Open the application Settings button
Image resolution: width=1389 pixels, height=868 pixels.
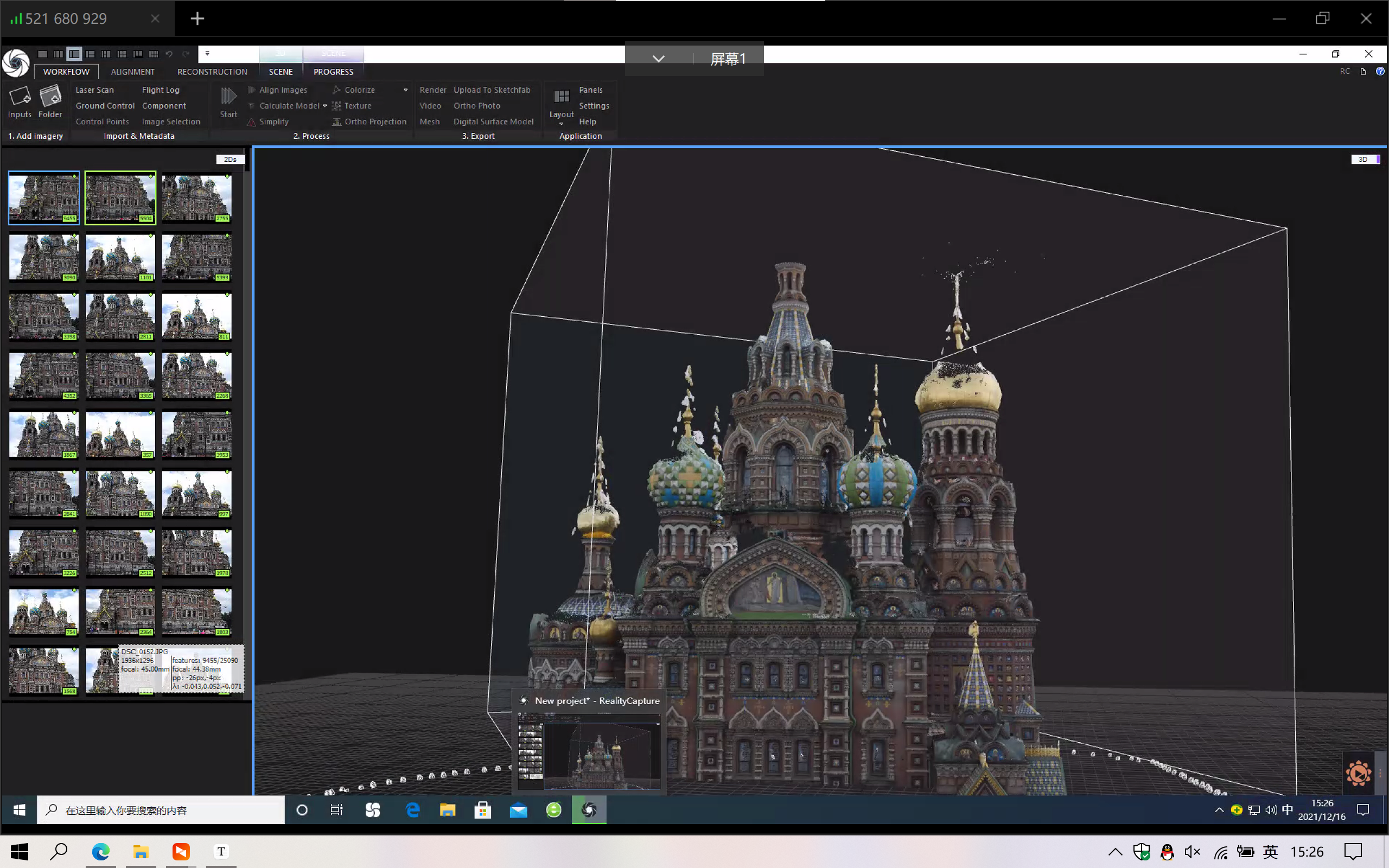click(594, 106)
